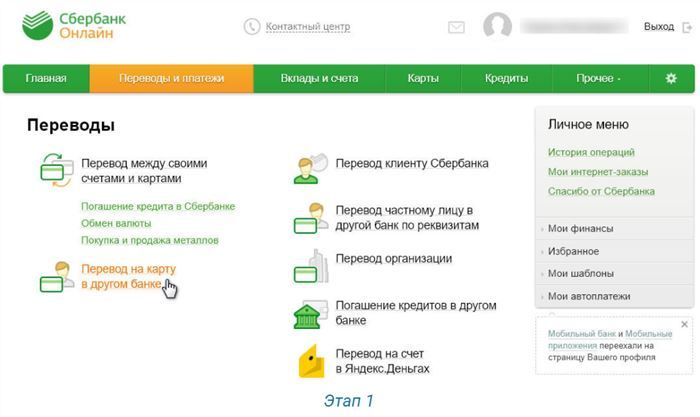Open the Главная tab
The image size is (700, 417).
pos(46,79)
